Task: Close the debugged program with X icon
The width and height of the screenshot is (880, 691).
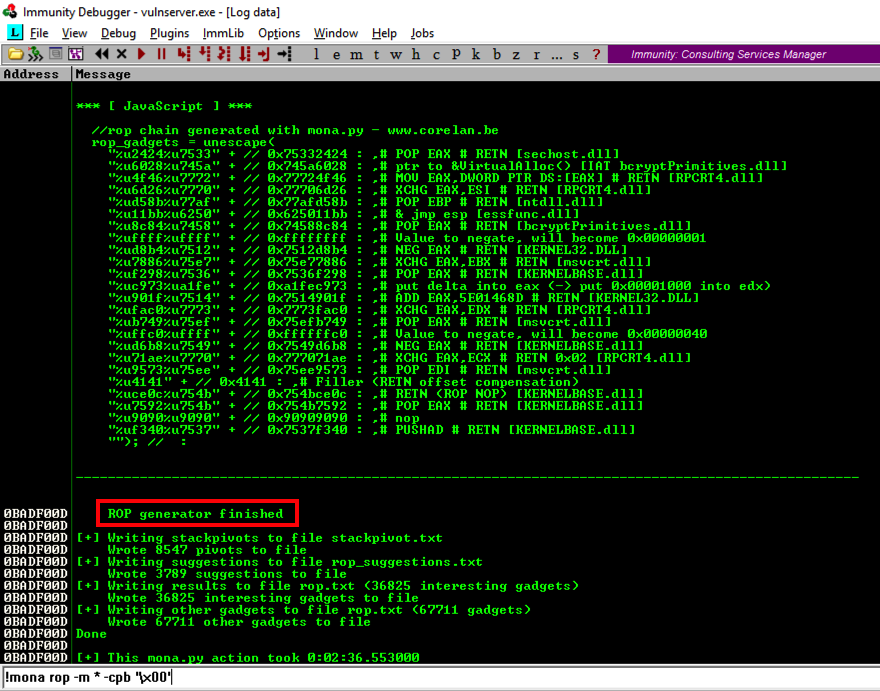Action: click(x=122, y=54)
